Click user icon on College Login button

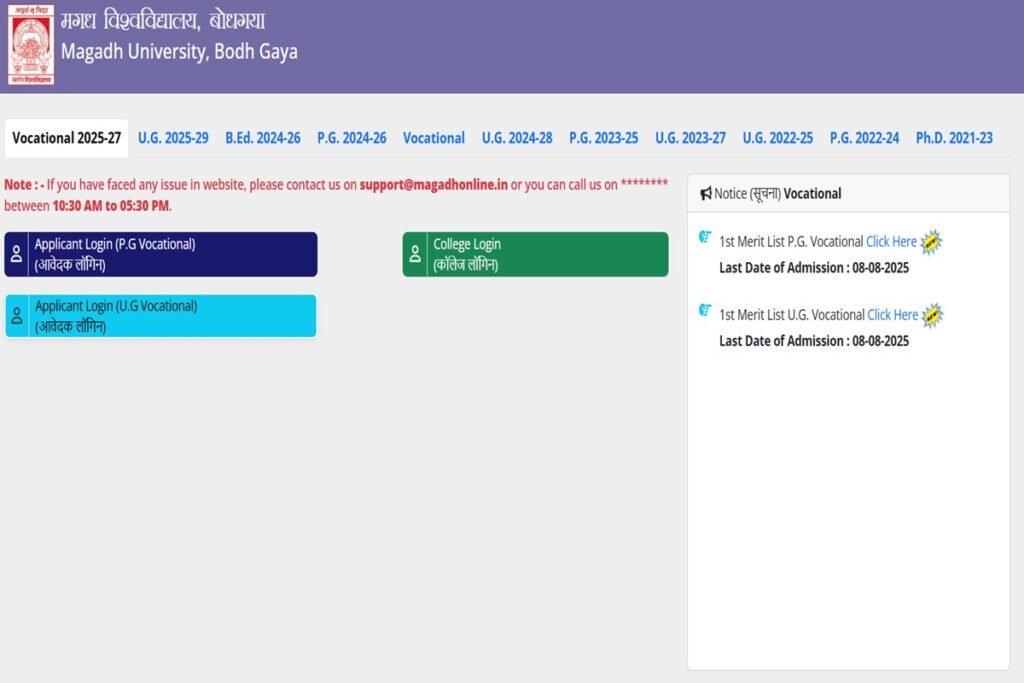(415, 254)
